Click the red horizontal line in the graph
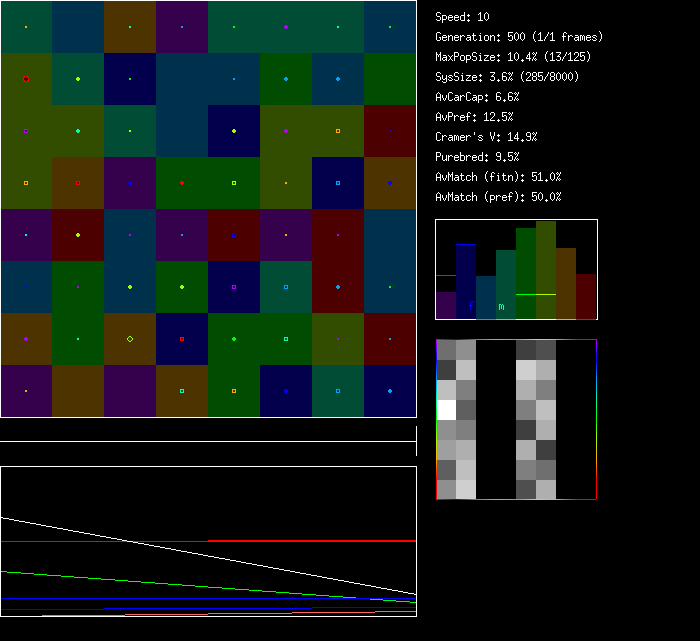700x641 pixels. 310,540
